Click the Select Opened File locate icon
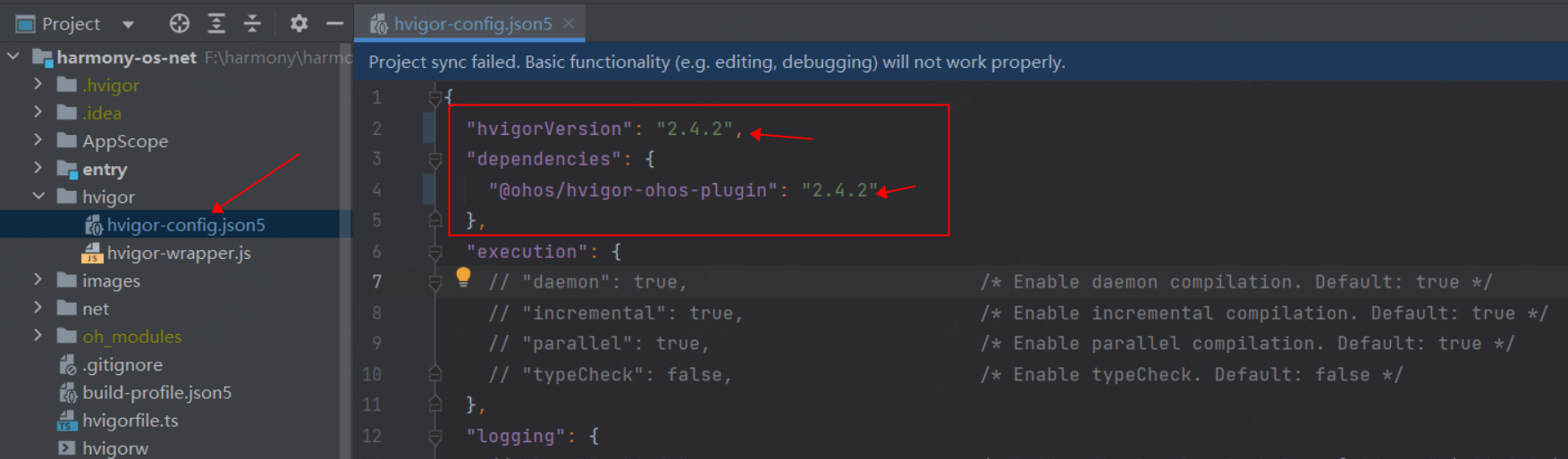1568x459 pixels. [x=180, y=24]
